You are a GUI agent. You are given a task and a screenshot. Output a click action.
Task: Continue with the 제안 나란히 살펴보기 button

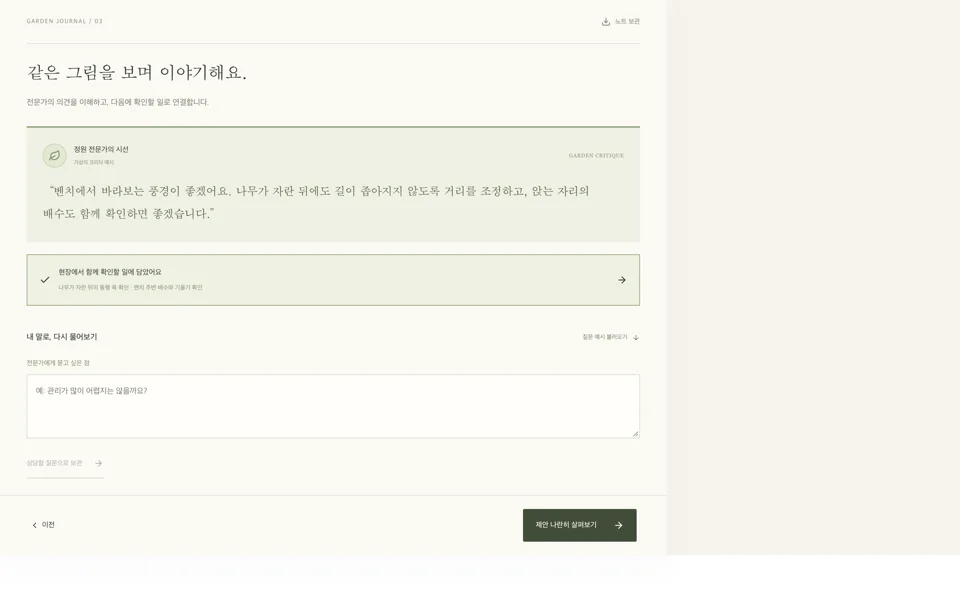[579, 525]
